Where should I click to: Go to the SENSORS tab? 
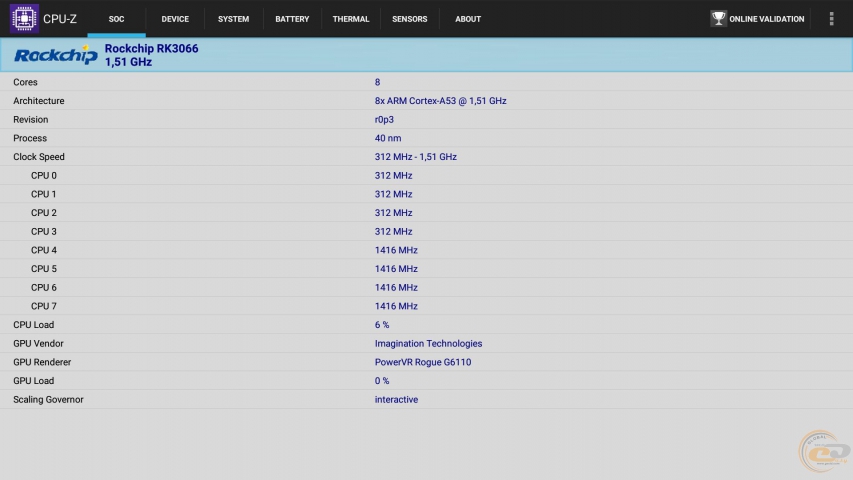[x=410, y=19]
